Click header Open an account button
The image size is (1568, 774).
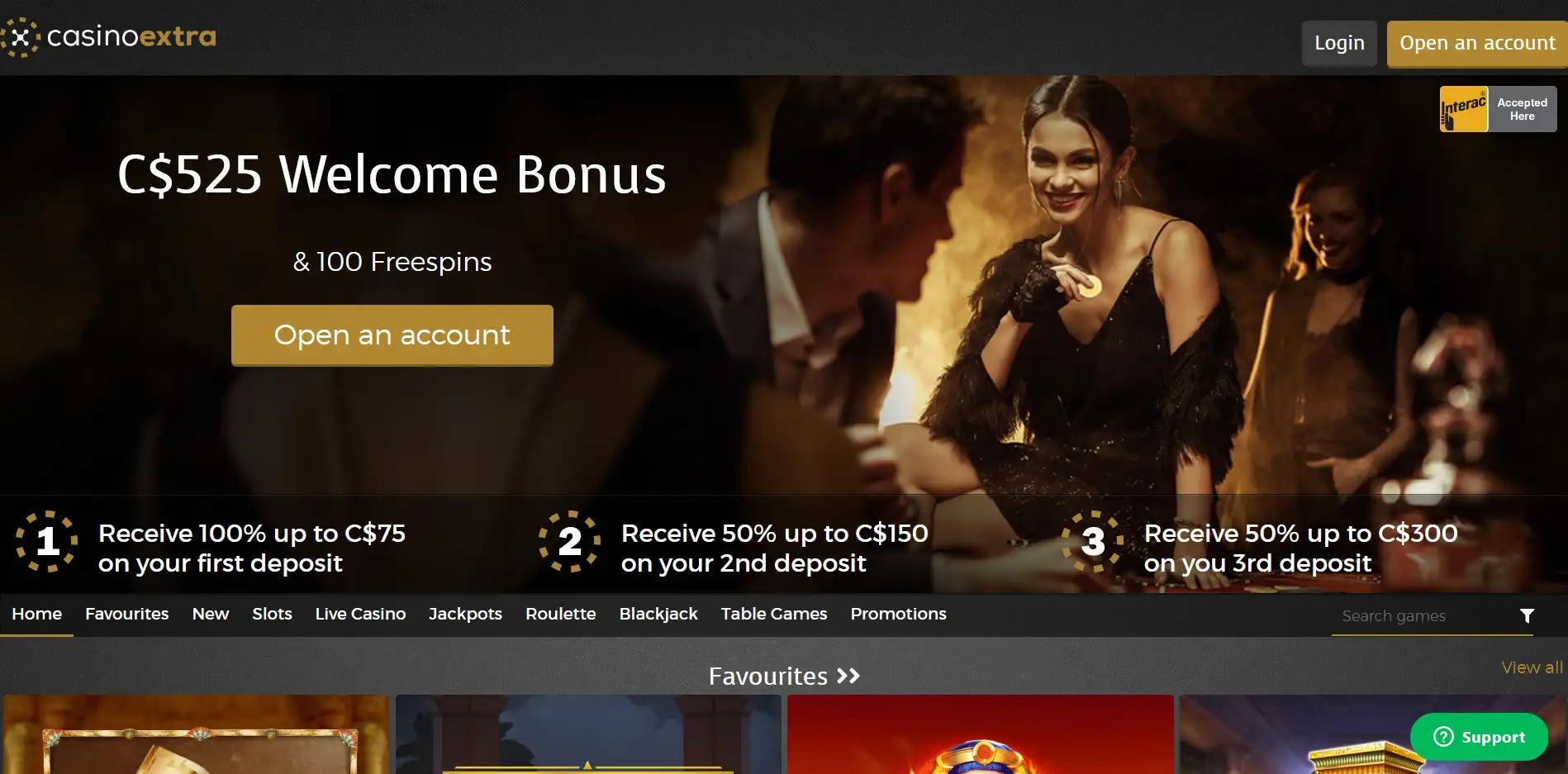click(1477, 43)
